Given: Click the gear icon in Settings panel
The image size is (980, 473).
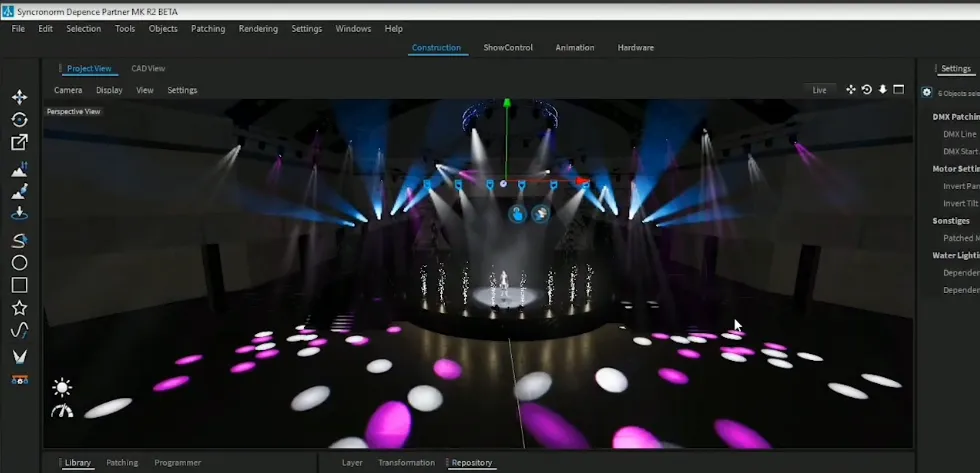Looking at the screenshot, I should [x=927, y=92].
